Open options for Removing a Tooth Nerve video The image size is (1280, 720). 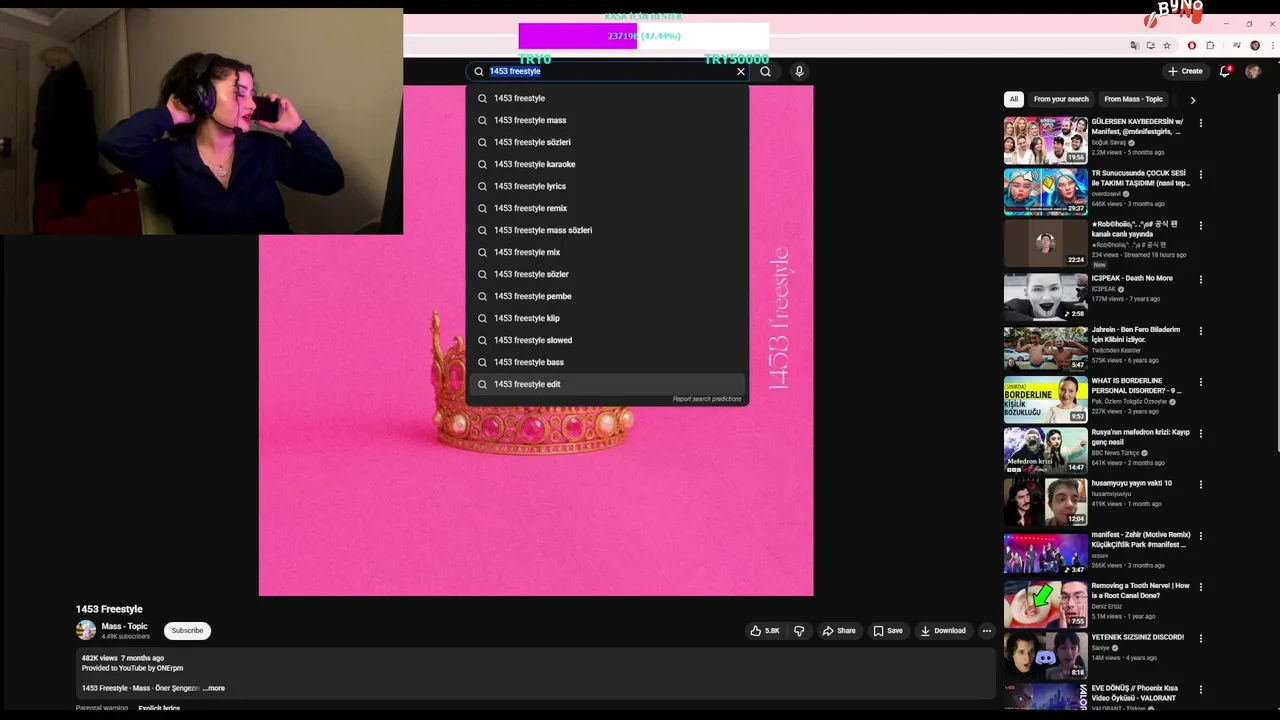[1201, 587]
